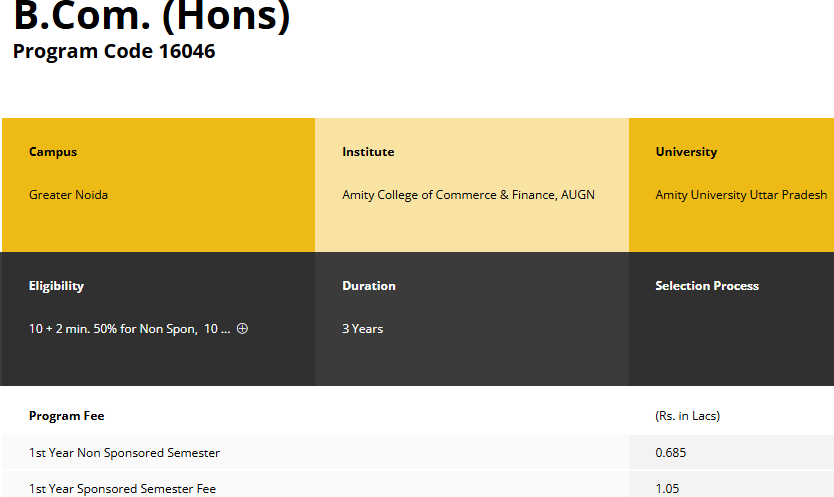This screenshot has width=834, height=497.
Task: Select 1st Year Sponsored Semester Fee row
Action: [x=122, y=489]
